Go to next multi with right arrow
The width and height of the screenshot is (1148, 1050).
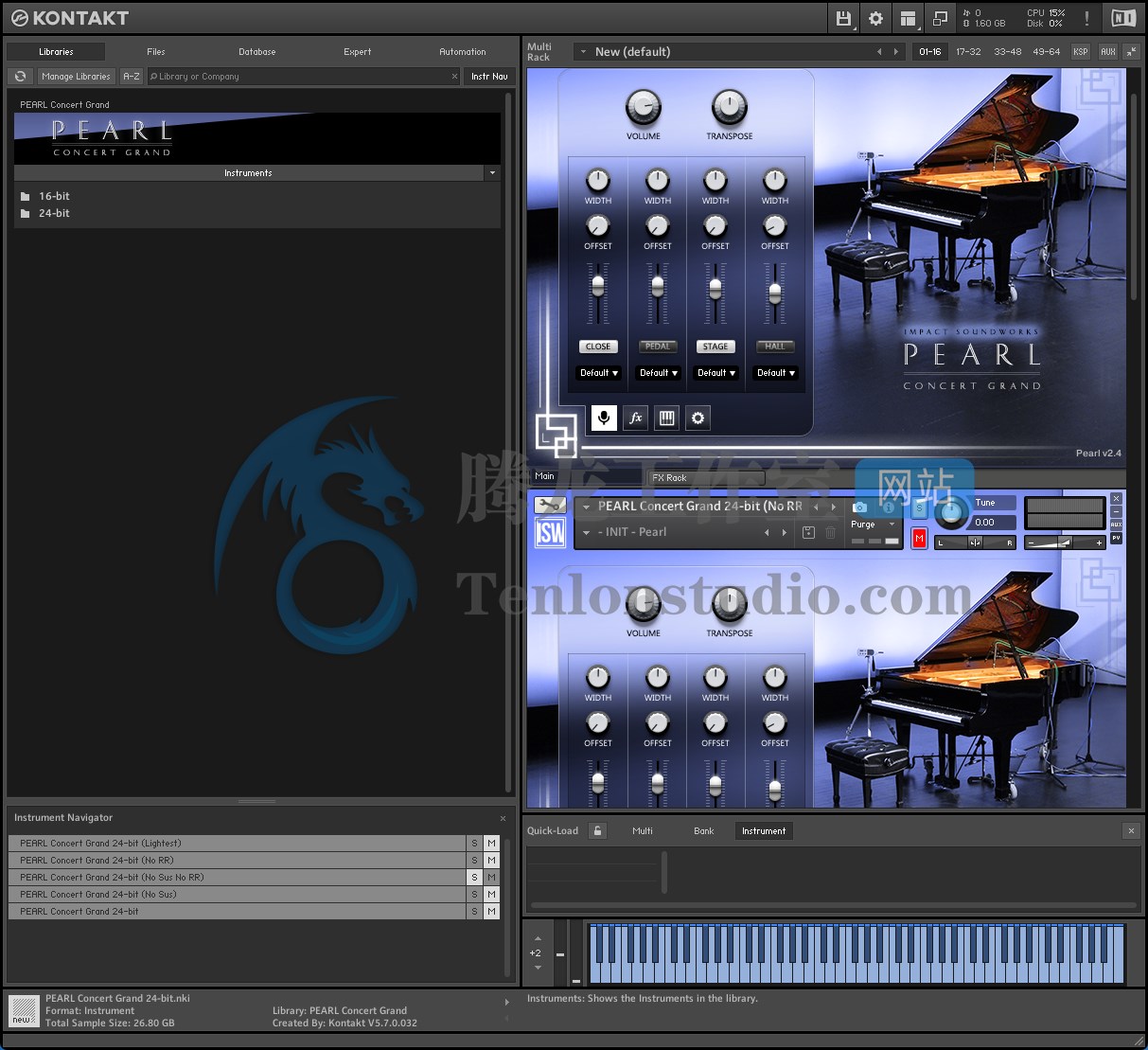(896, 52)
